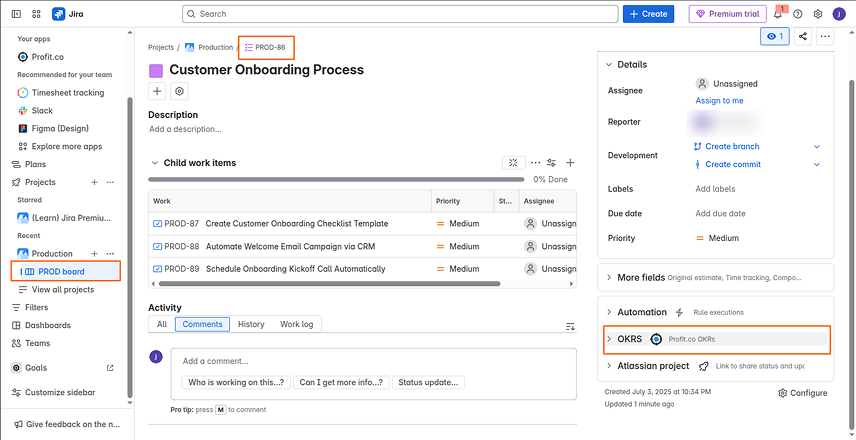The width and height of the screenshot is (856, 440).
Task: Click plus icon next to Production
Action: pyautogui.click(x=94, y=254)
